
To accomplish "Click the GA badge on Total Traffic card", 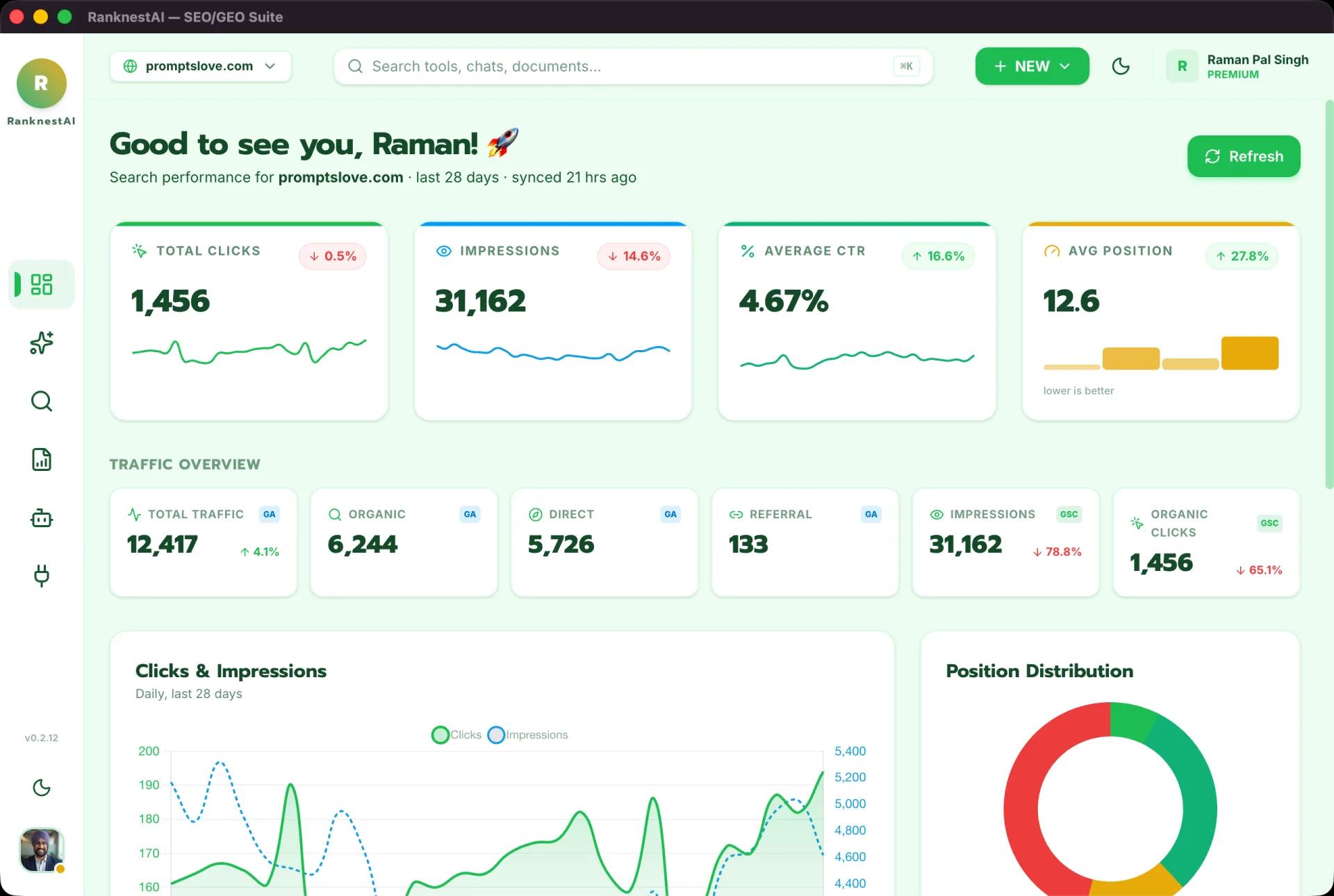I will coord(269,514).
